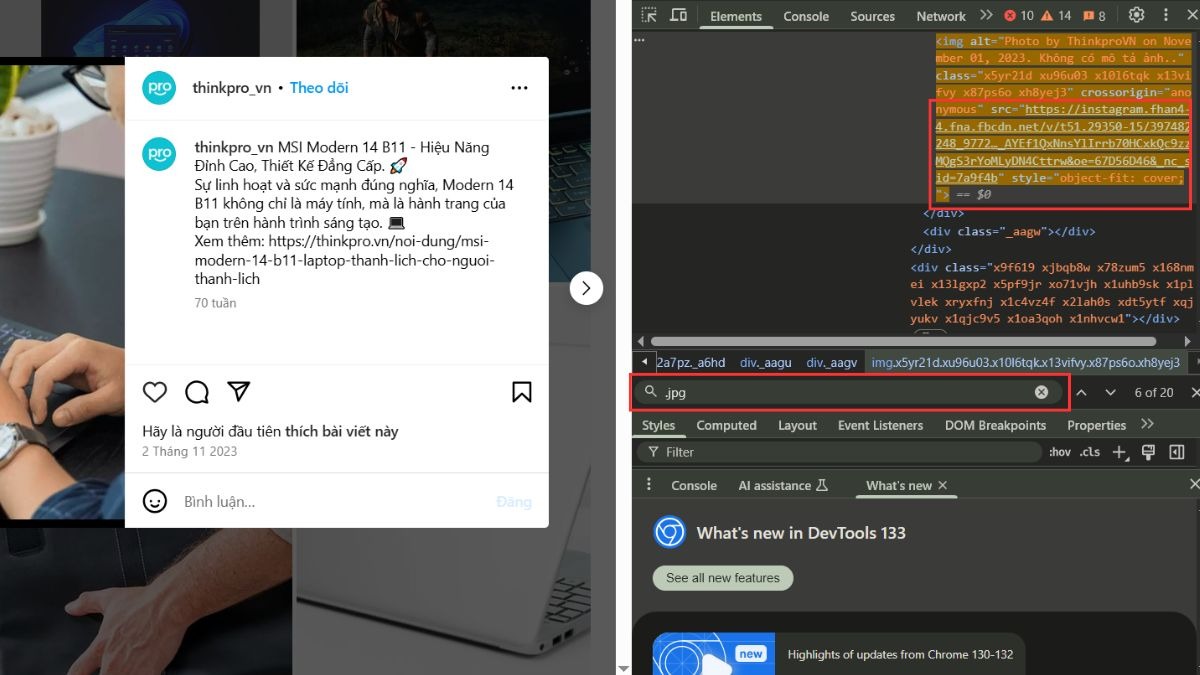
Task: Open the 8 issues indicator
Action: point(1093,16)
